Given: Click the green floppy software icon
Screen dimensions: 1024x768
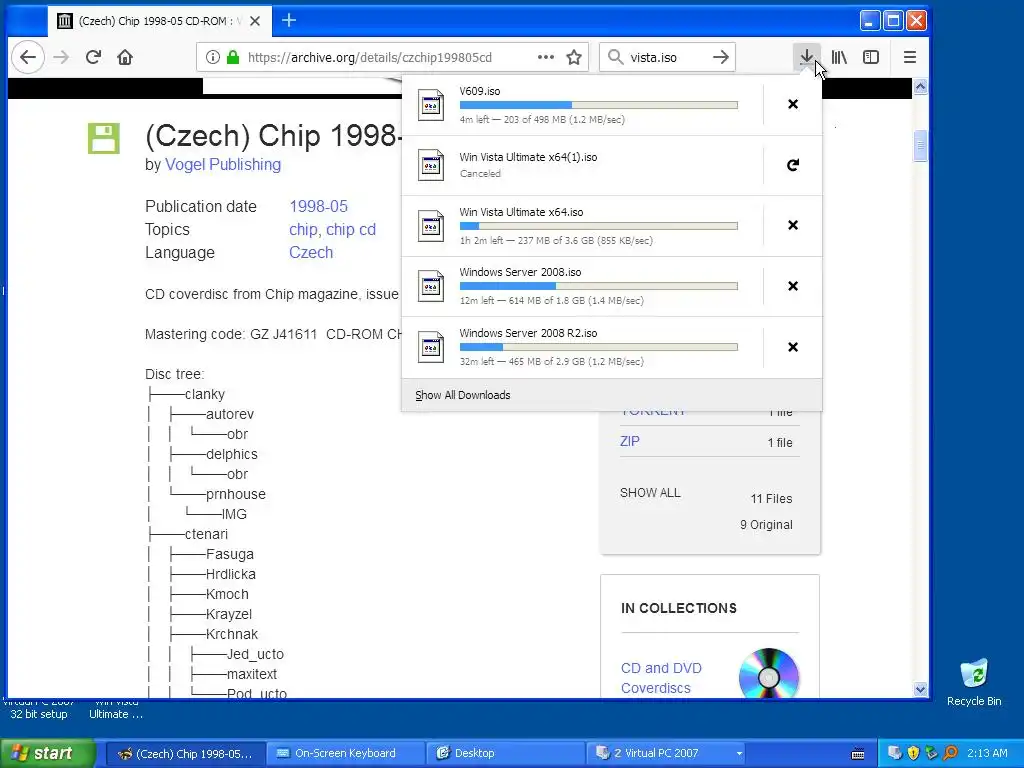Looking at the screenshot, I should click(x=104, y=138).
